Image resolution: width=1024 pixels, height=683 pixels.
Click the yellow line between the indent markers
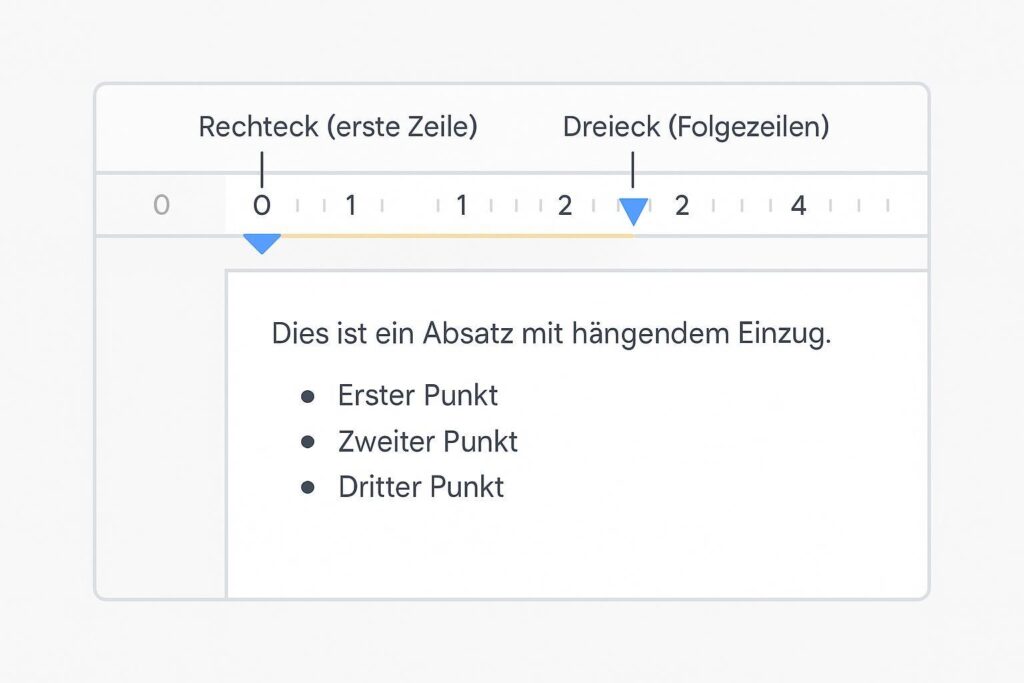[x=450, y=236]
